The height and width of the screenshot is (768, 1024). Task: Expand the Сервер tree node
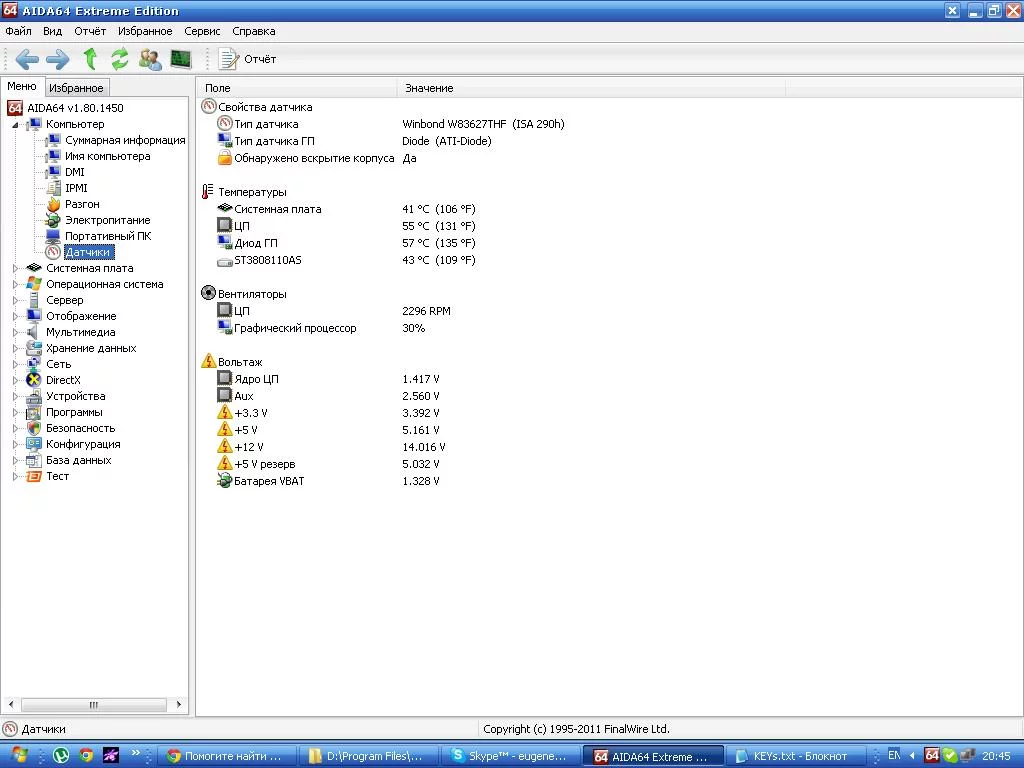[15, 300]
